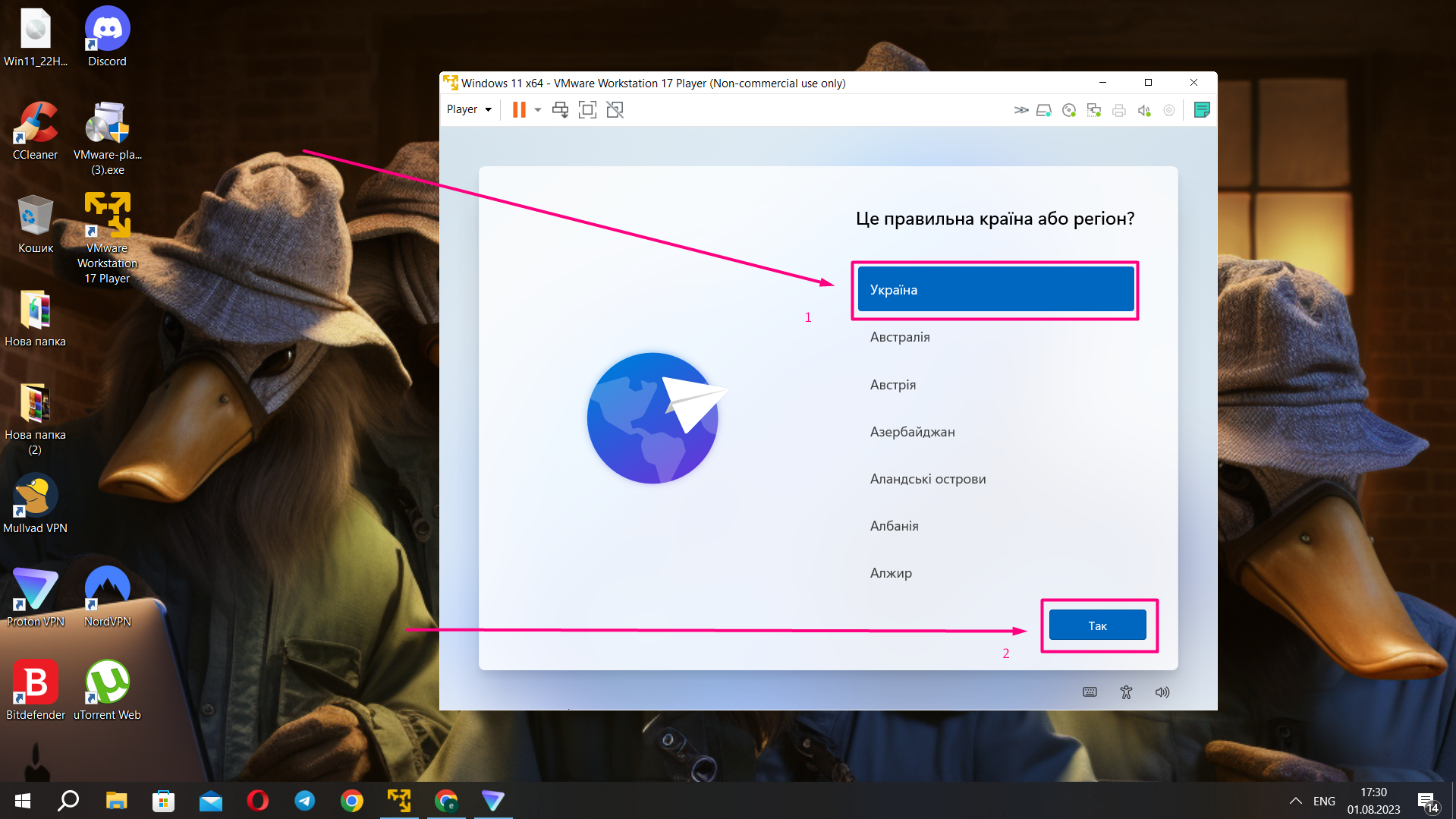Click the volume icon in setup screen

coord(1162,692)
